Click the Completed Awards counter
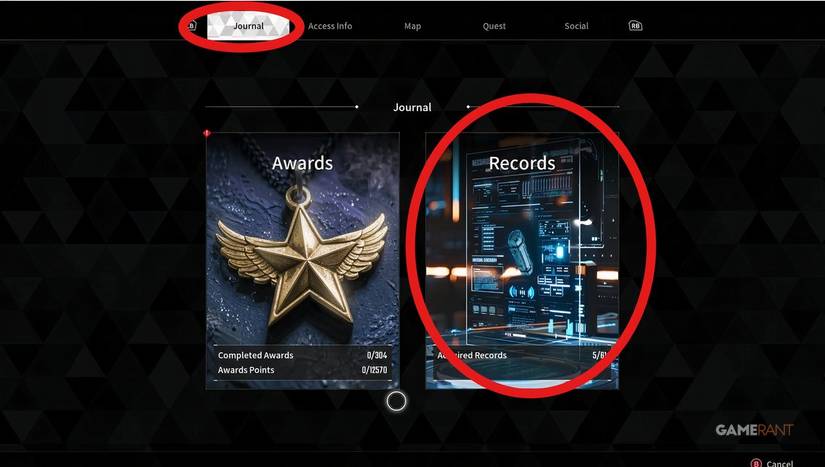The image size is (825, 467). point(302,355)
